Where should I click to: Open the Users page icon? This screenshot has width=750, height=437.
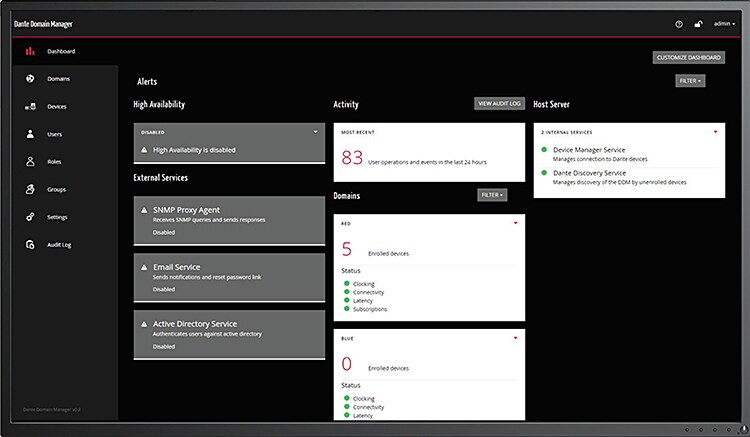30,134
